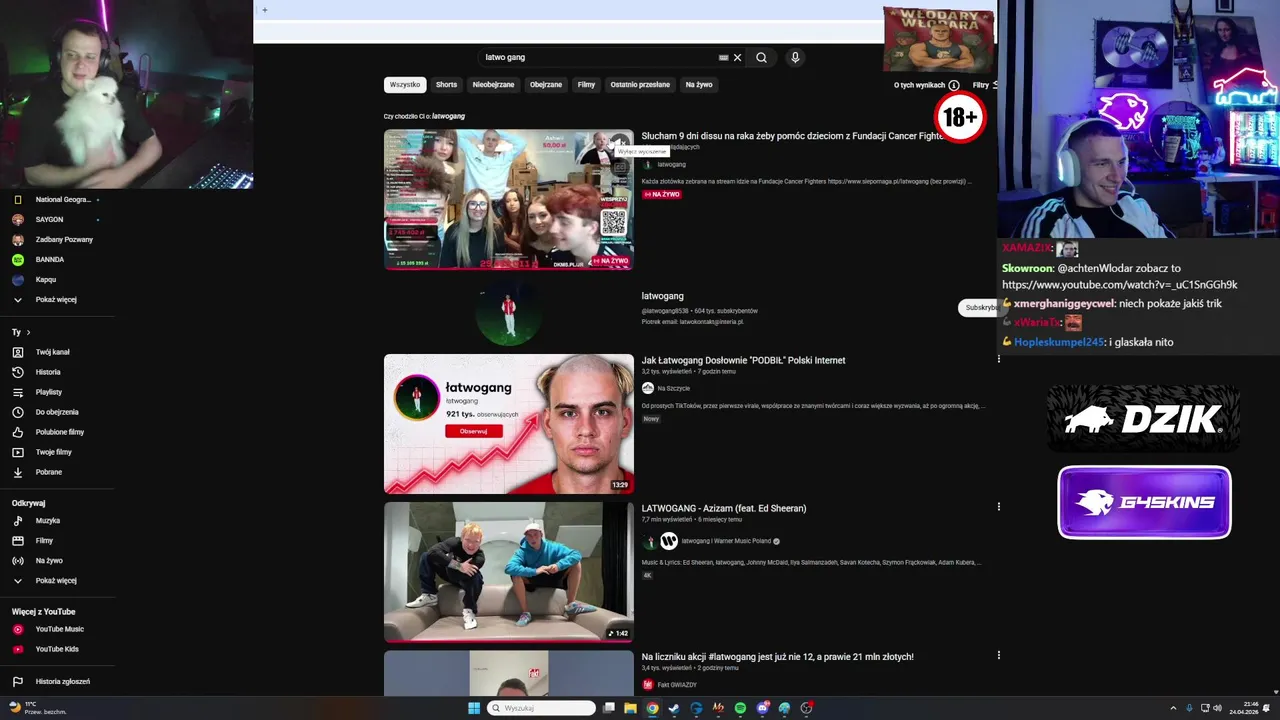
Task: Select the 'Nieobejrzane' filter chip
Action: point(493,85)
